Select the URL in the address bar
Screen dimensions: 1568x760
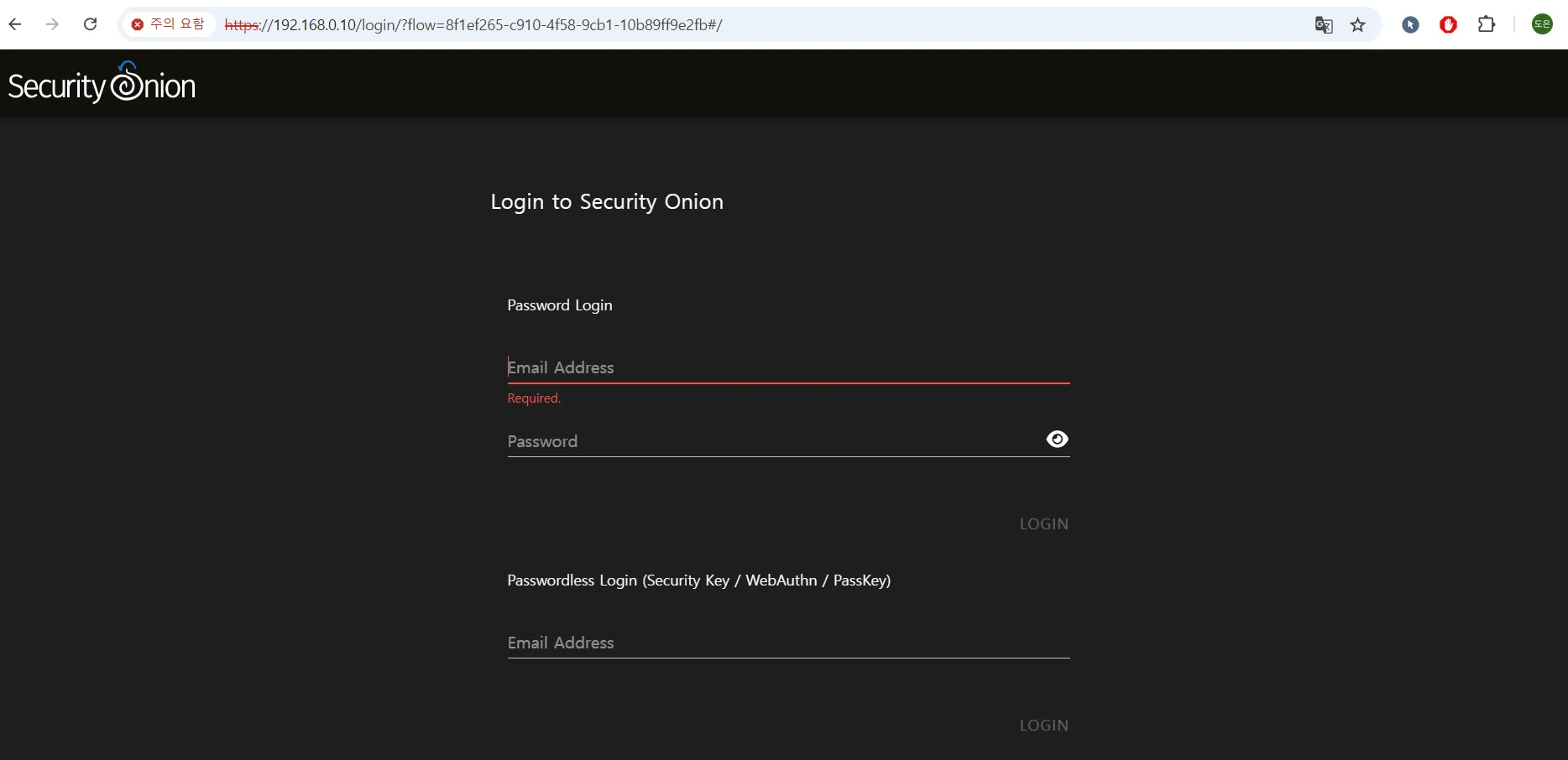pyautogui.click(x=588, y=25)
